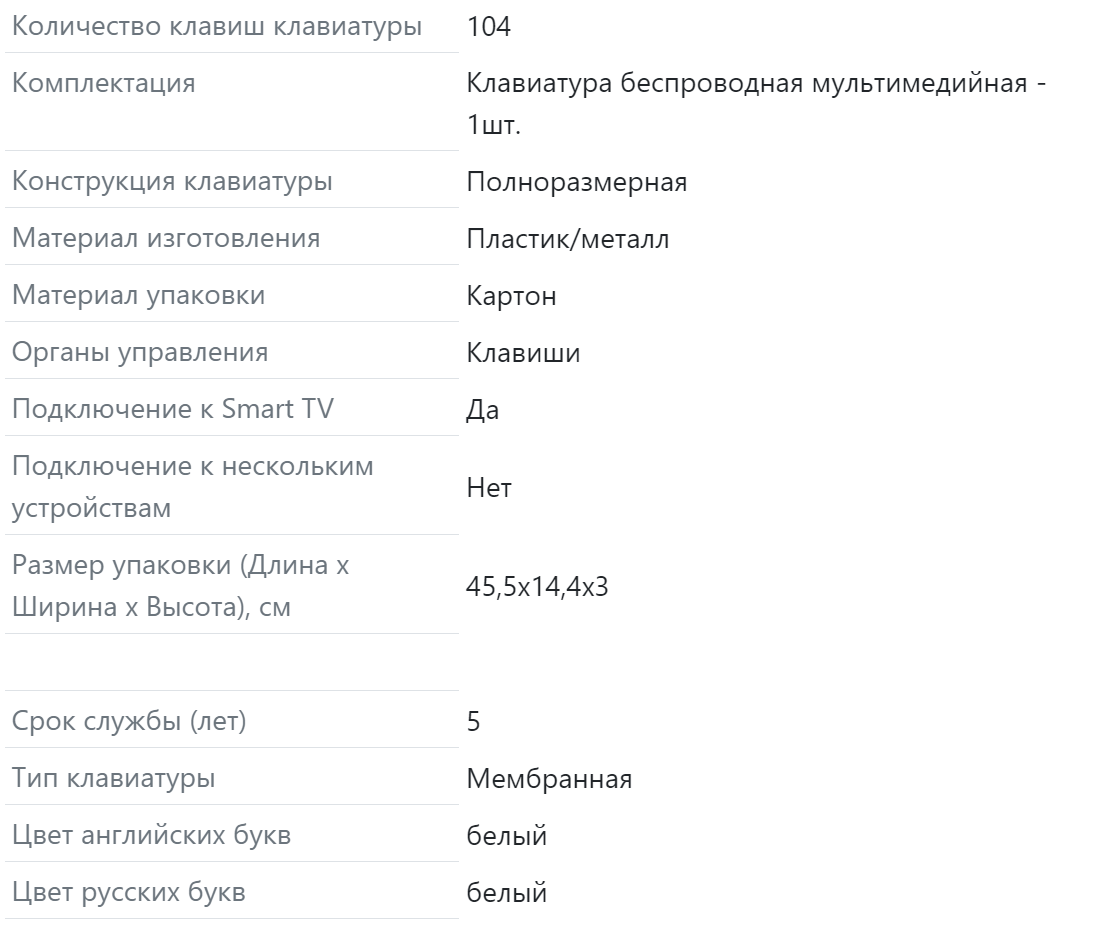Click the 'Пластик/металл' value

(568, 239)
